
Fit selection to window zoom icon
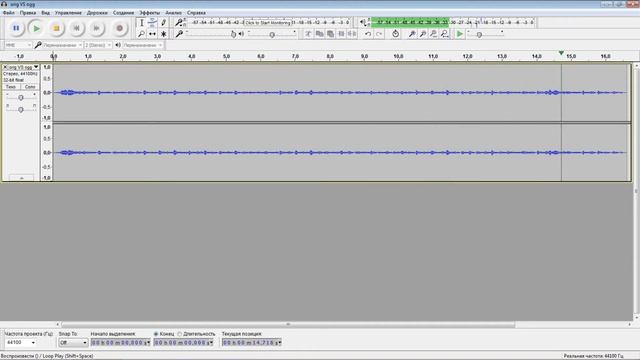[x=433, y=34]
